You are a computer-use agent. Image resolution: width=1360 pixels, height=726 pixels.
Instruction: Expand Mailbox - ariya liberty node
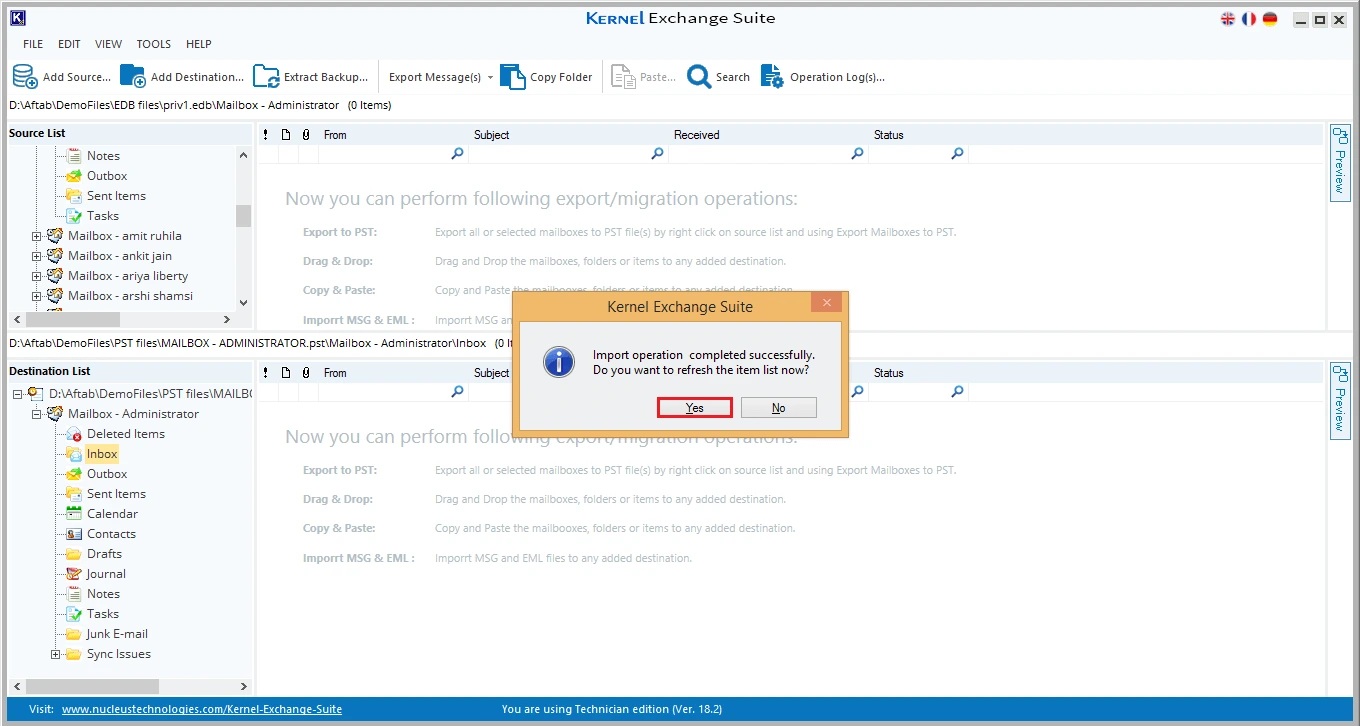pyautogui.click(x=37, y=276)
